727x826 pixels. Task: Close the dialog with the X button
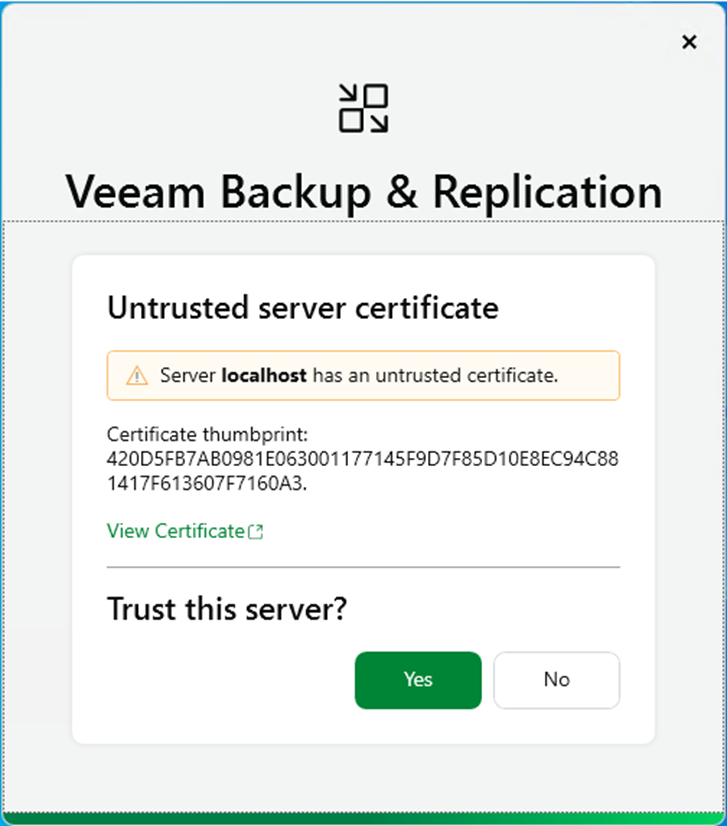point(688,42)
